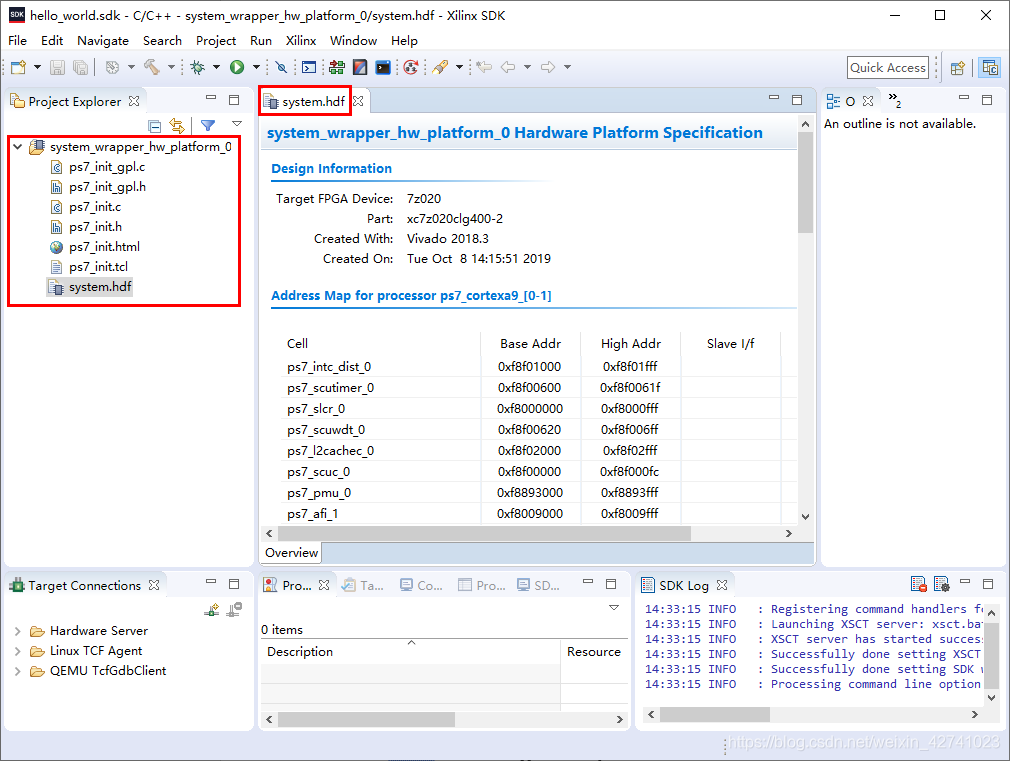The height and width of the screenshot is (761, 1010).
Task: Open the Project Explorer view menu
Action: coord(237,124)
